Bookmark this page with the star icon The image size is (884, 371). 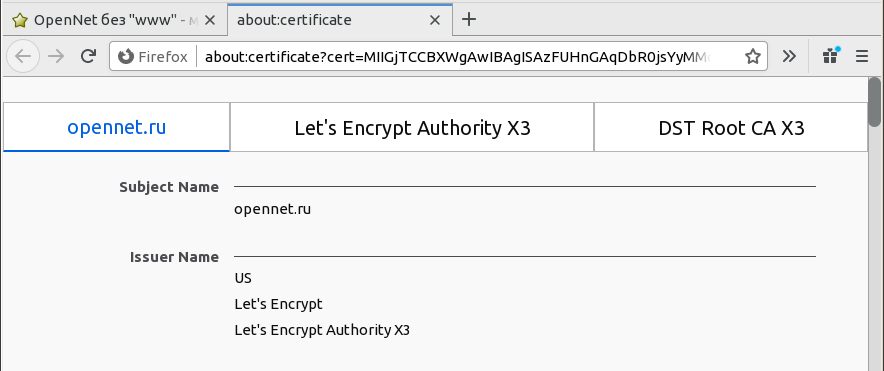click(753, 56)
